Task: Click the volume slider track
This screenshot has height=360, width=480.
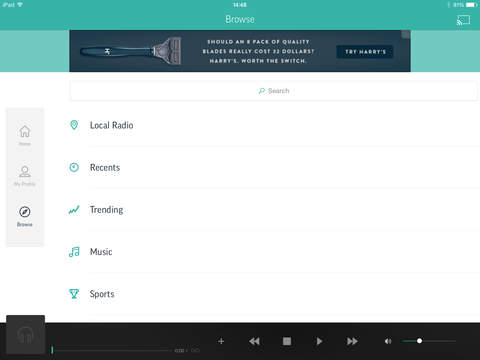Action: 429,341
